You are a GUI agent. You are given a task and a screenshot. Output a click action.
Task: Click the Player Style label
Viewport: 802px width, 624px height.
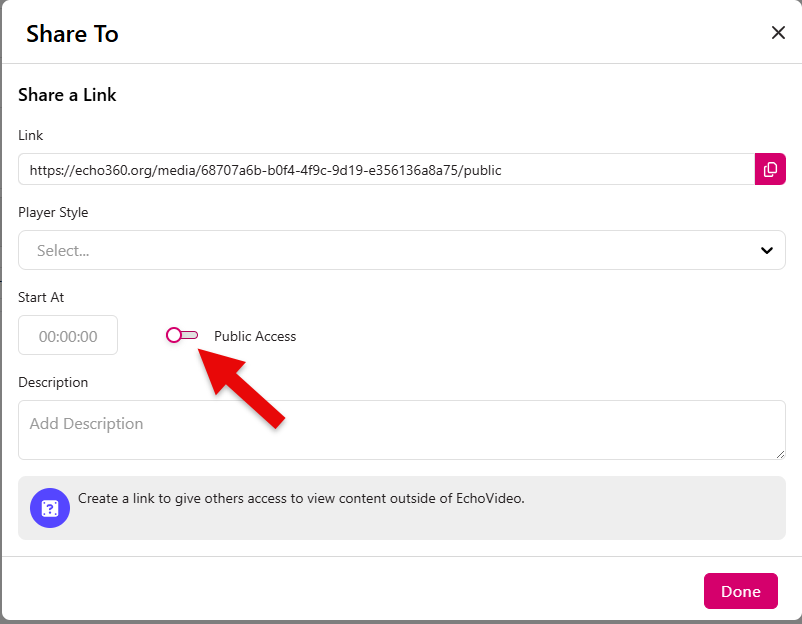click(x=53, y=212)
